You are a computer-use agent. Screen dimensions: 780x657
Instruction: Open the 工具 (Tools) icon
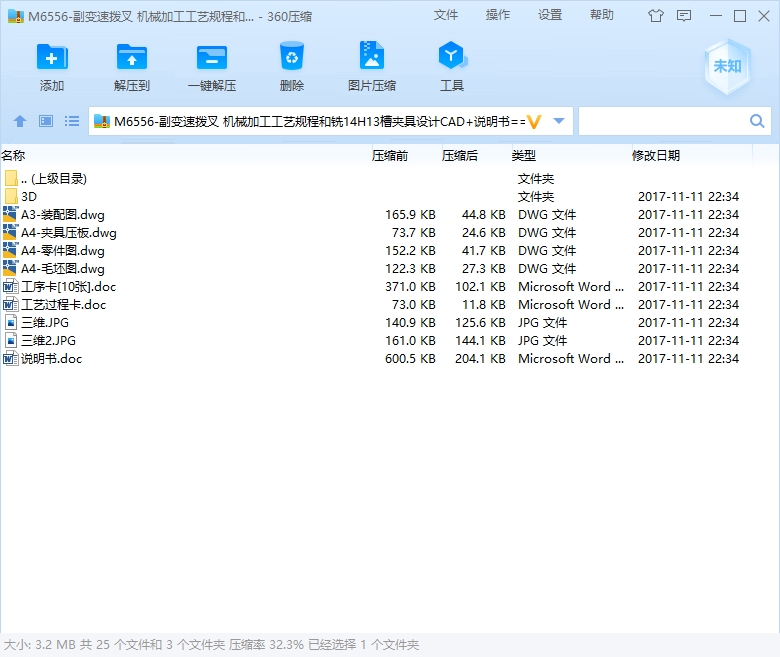point(452,55)
